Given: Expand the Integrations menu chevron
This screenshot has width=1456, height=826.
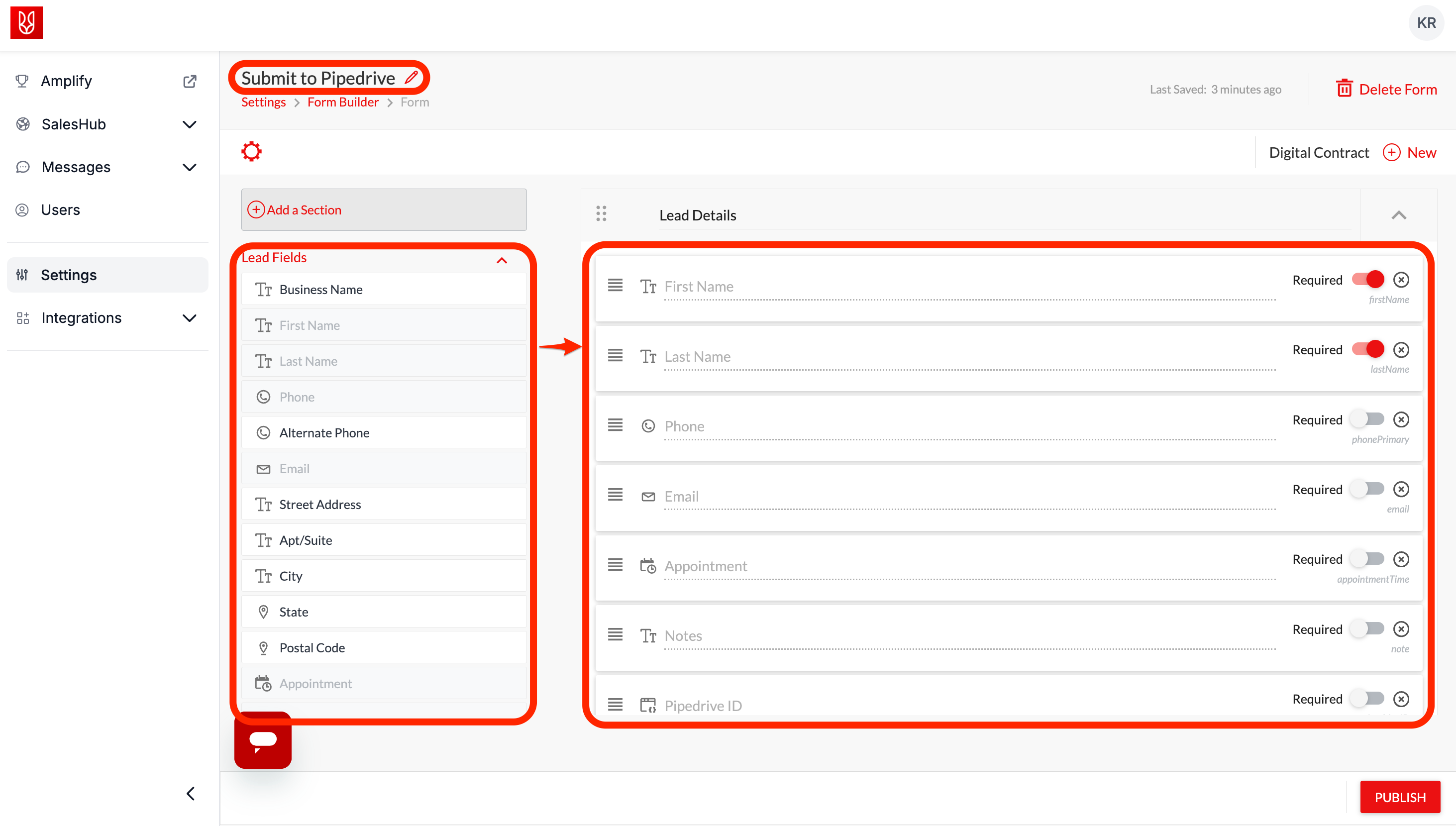Looking at the screenshot, I should tap(190, 318).
